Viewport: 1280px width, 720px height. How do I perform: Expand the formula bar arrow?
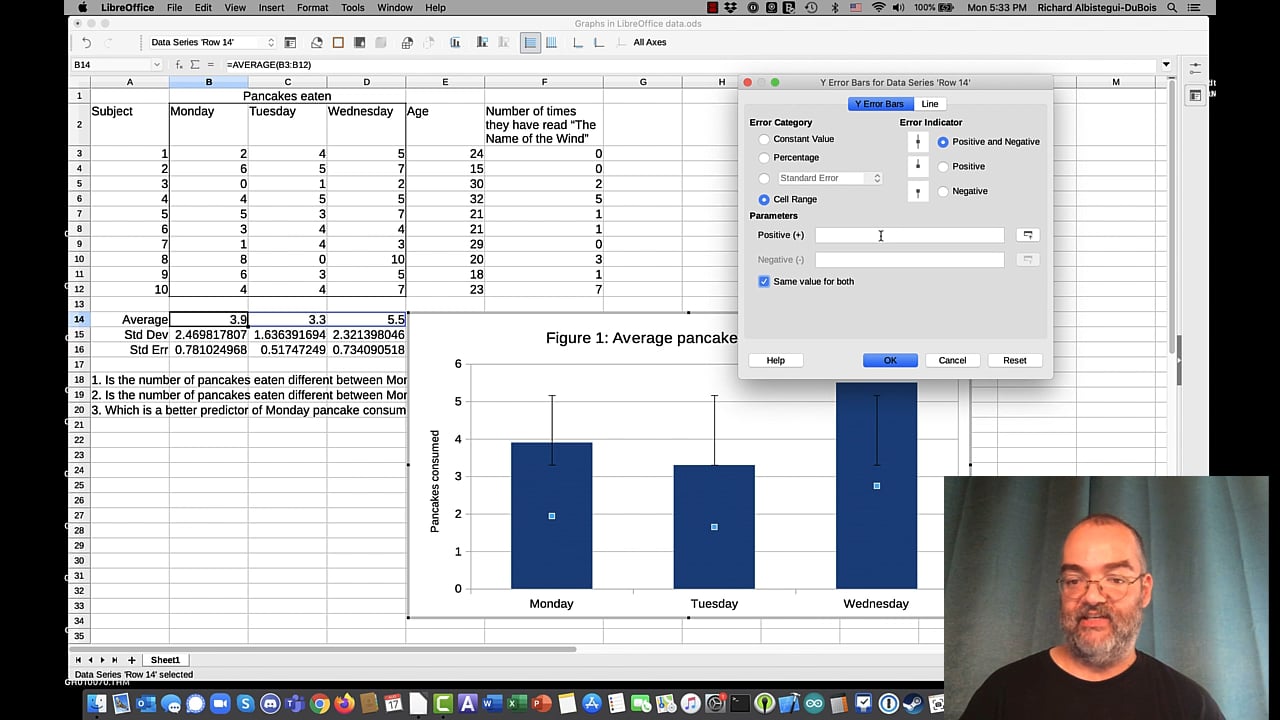point(1166,65)
